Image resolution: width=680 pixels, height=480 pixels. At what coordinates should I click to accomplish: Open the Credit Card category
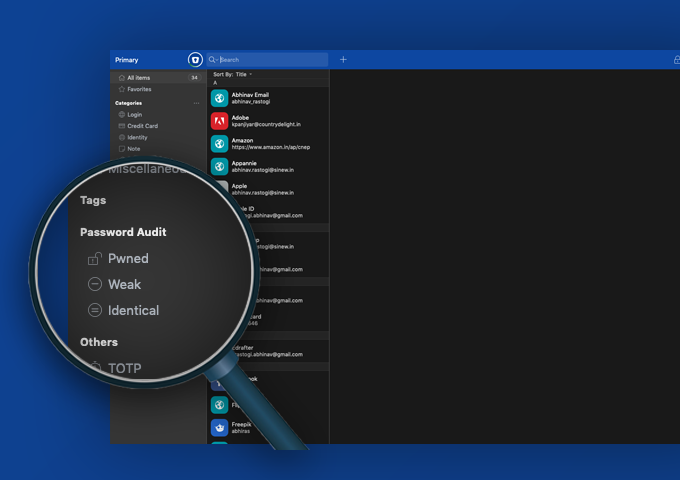(142, 126)
